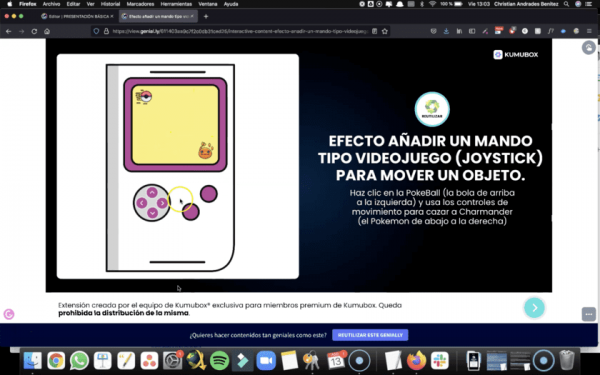
Task: Reload the current page
Action: click(x=34, y=31)
